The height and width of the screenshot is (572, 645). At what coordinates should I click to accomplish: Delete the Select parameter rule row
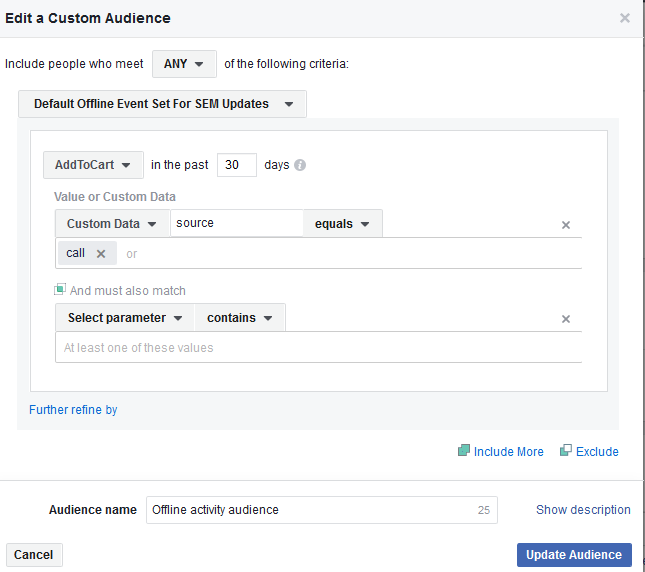565,319
